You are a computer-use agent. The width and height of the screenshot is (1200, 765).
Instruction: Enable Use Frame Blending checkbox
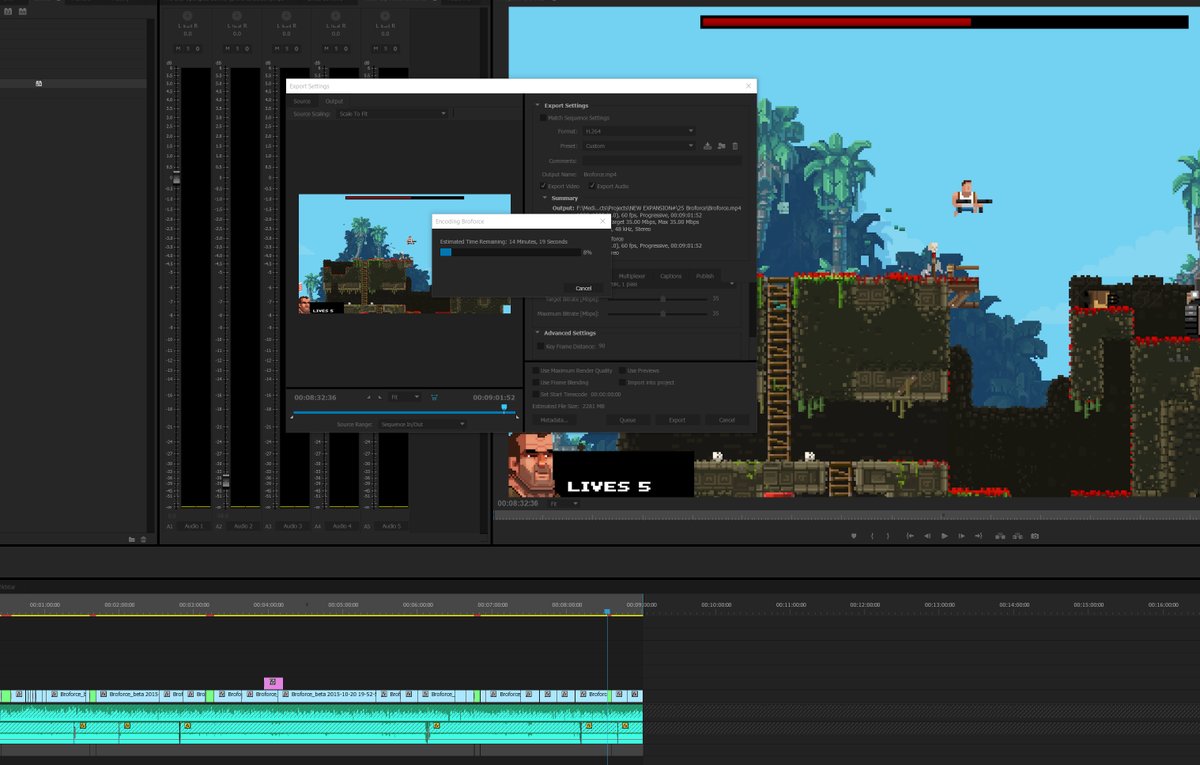[x=535, y=382]
